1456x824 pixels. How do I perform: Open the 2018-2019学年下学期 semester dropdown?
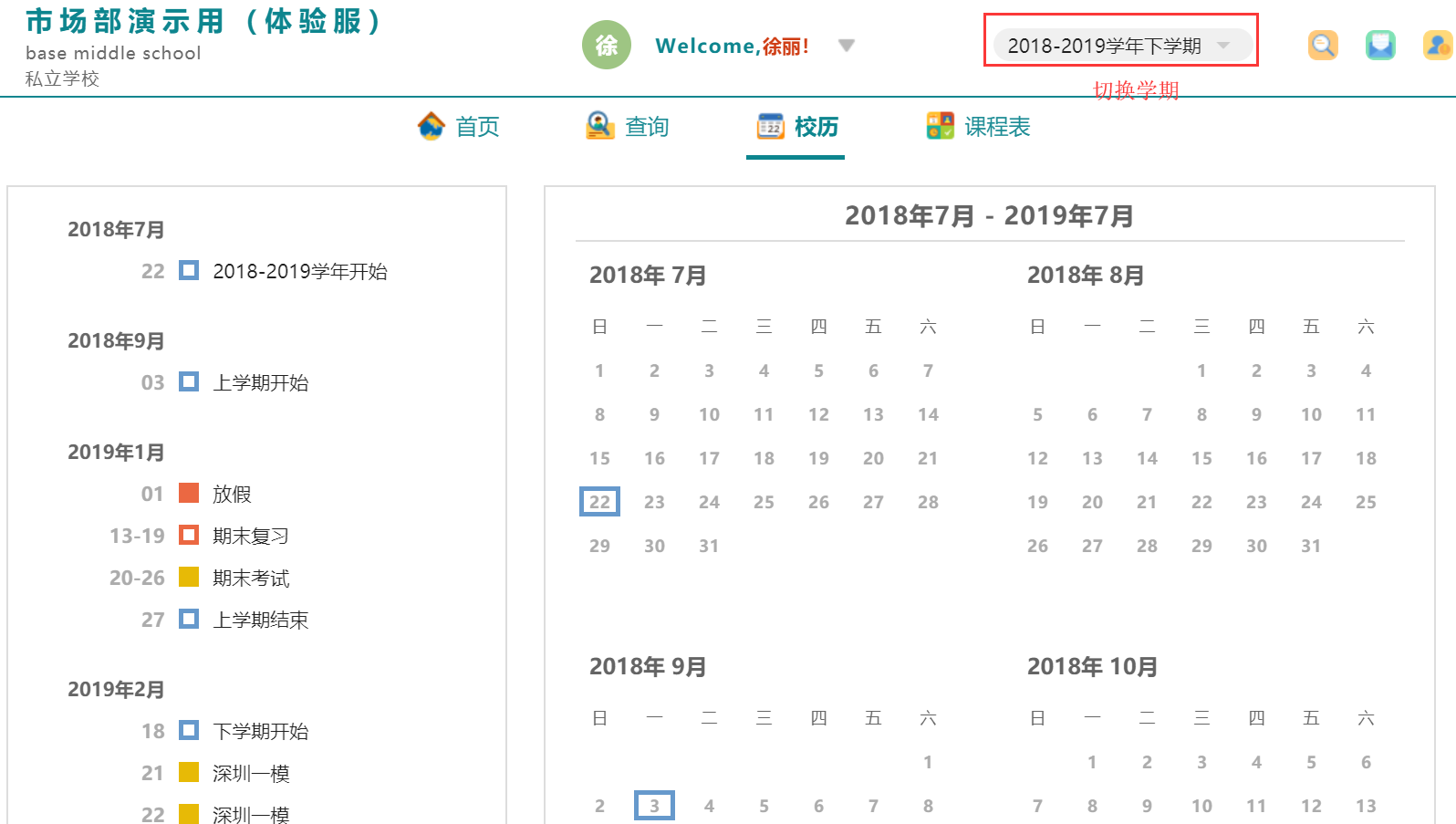[1122, 46]
